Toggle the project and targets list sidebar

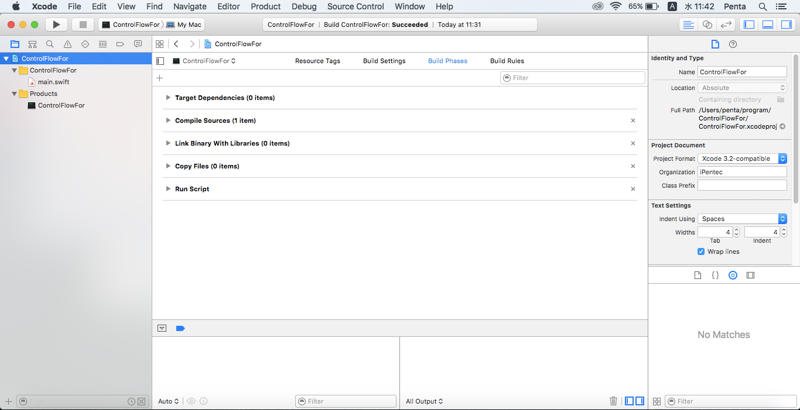160,61
